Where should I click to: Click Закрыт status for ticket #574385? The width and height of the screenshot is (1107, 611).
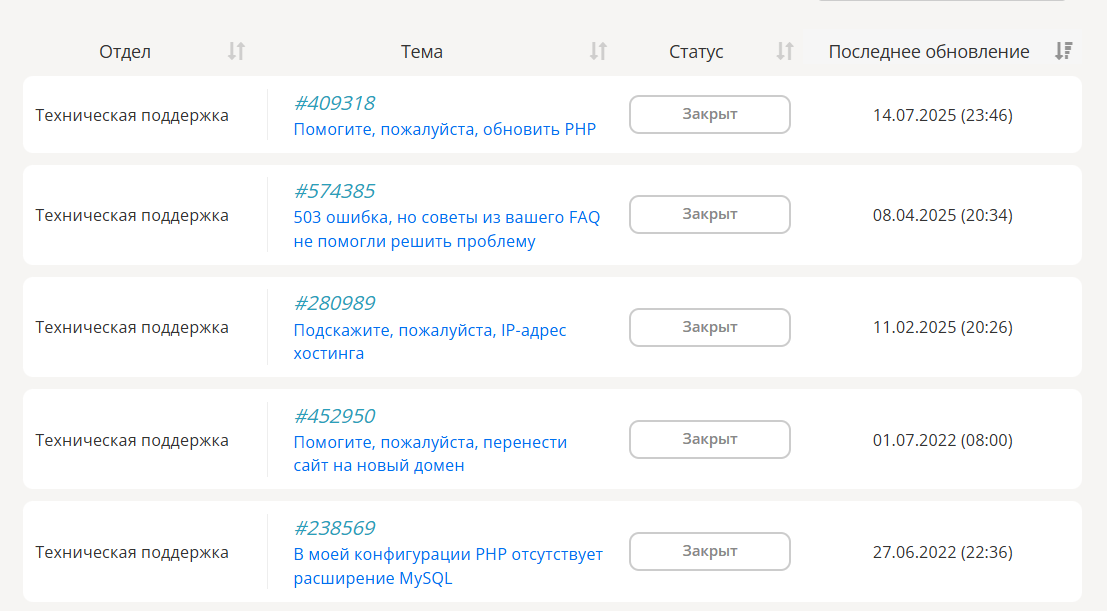(x=709, y=214)
